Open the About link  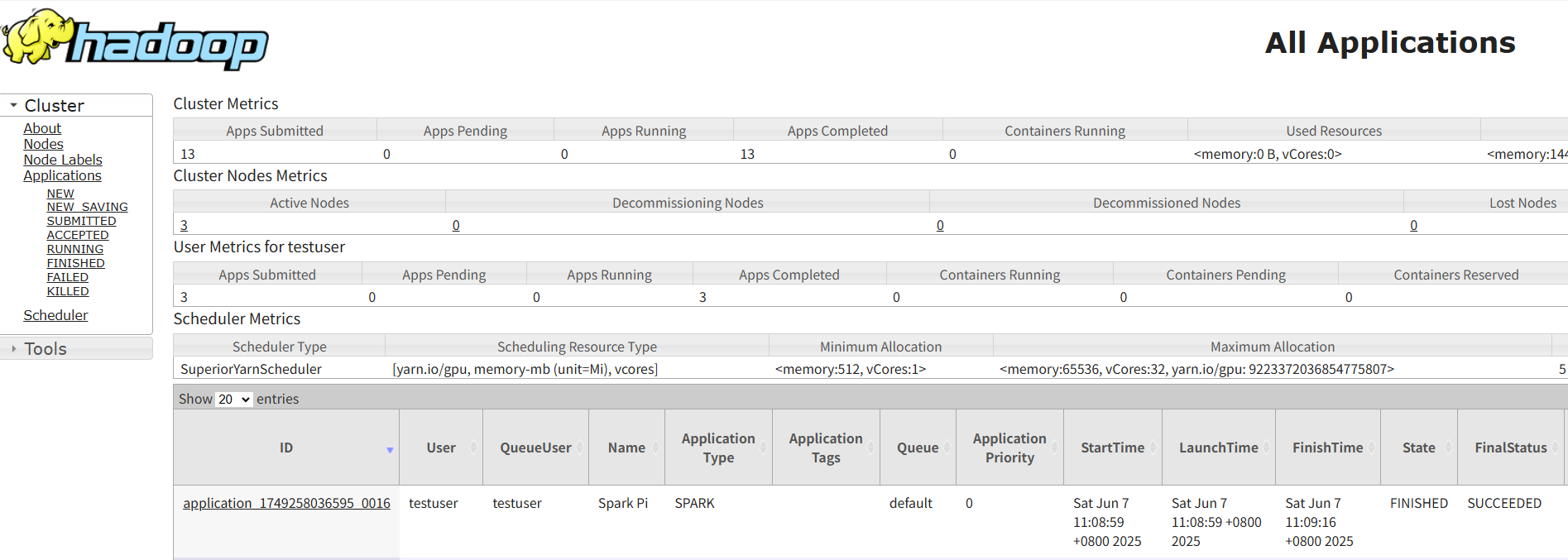(x=42, y=128)
